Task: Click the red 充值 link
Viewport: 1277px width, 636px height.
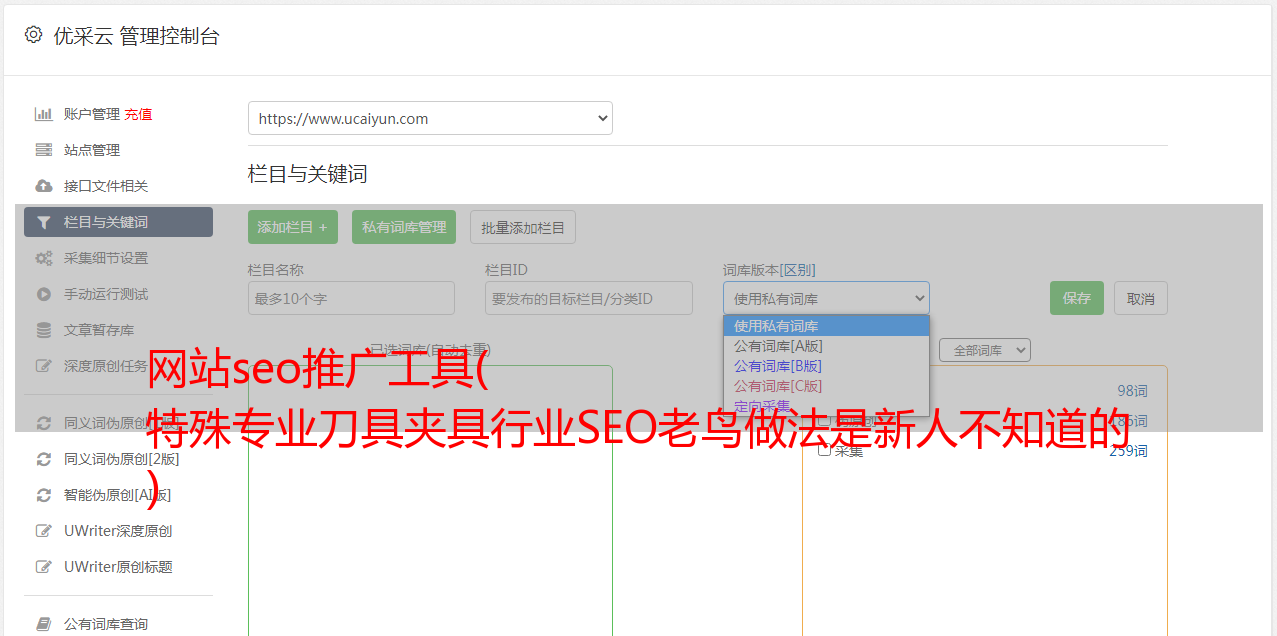Action: coord(138,114)
